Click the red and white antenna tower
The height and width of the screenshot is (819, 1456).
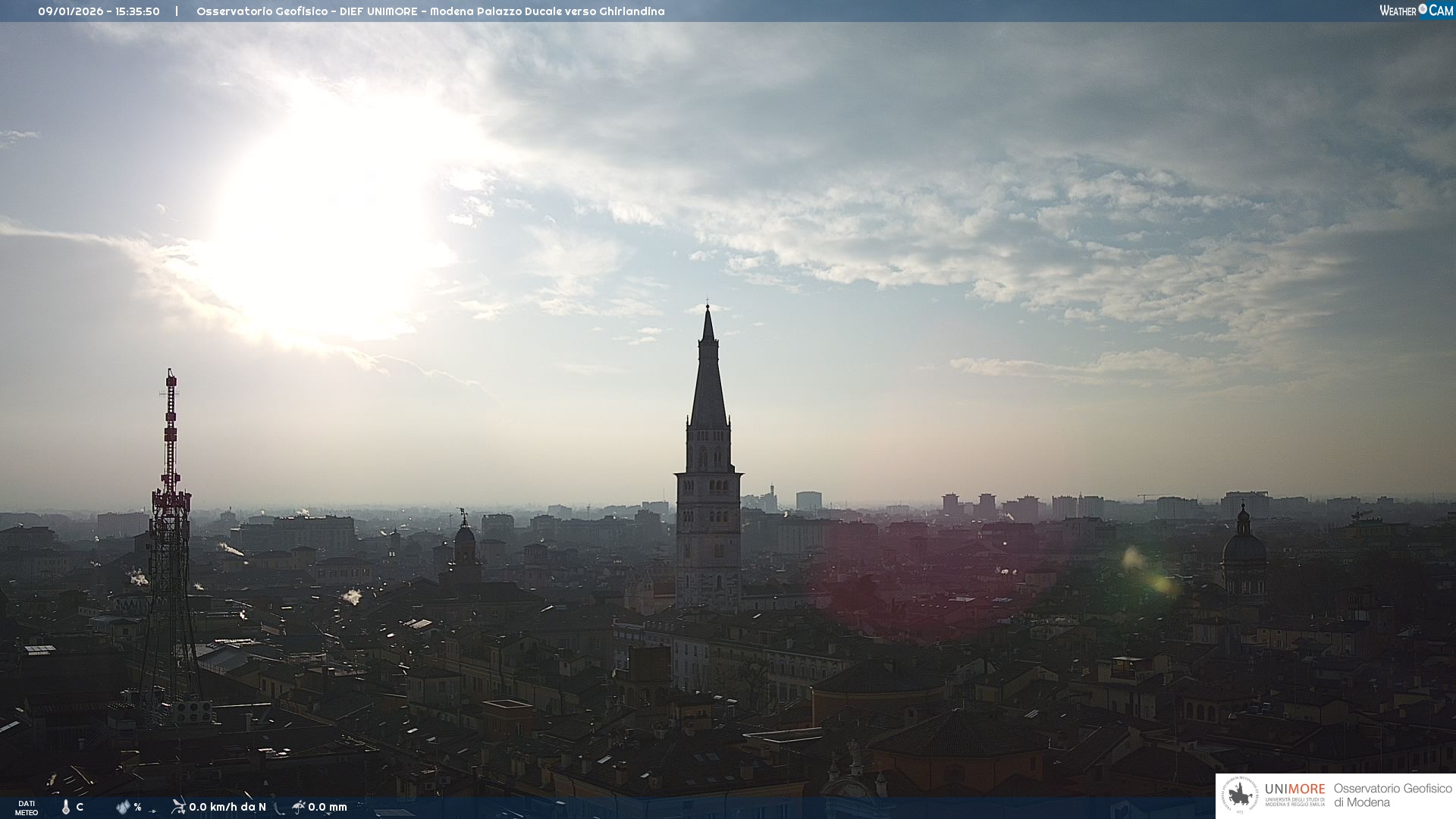tap(171, 455)
